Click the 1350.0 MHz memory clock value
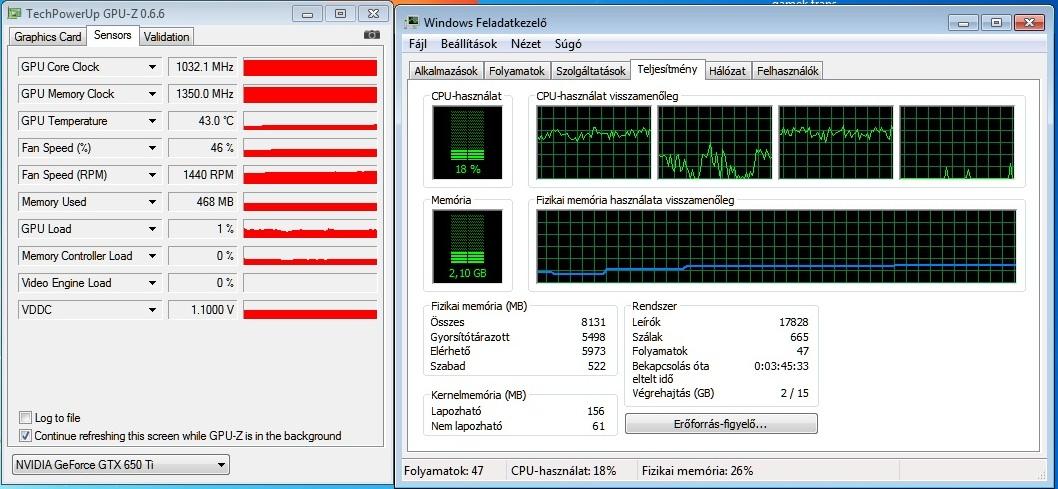The width and height of the screenshot is (1058, 489). (203, 94)
